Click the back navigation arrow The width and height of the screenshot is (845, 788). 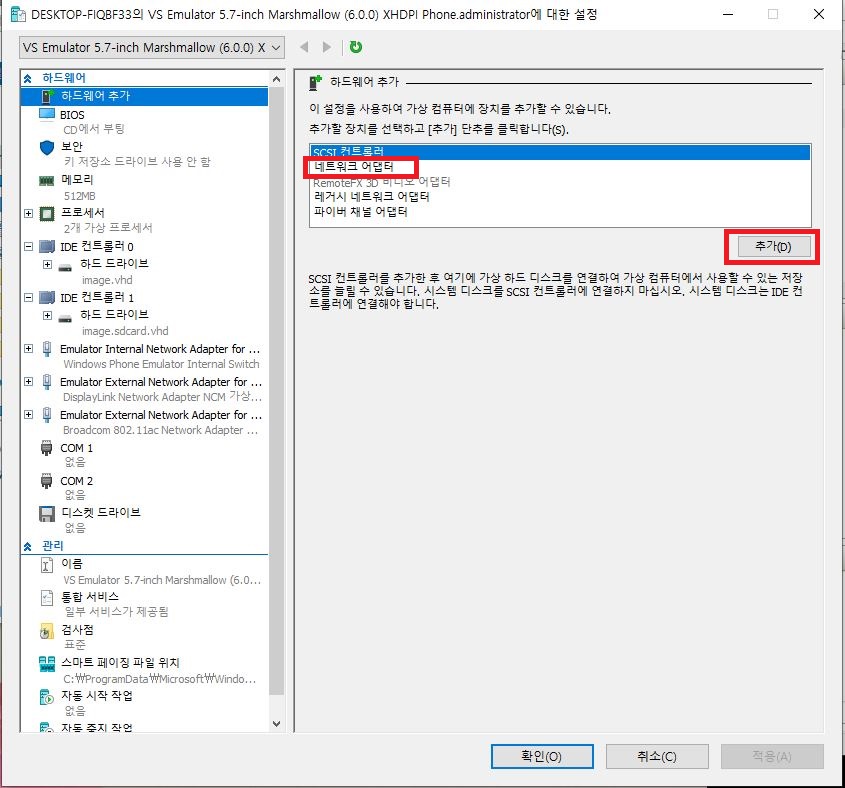click(304, 47)
